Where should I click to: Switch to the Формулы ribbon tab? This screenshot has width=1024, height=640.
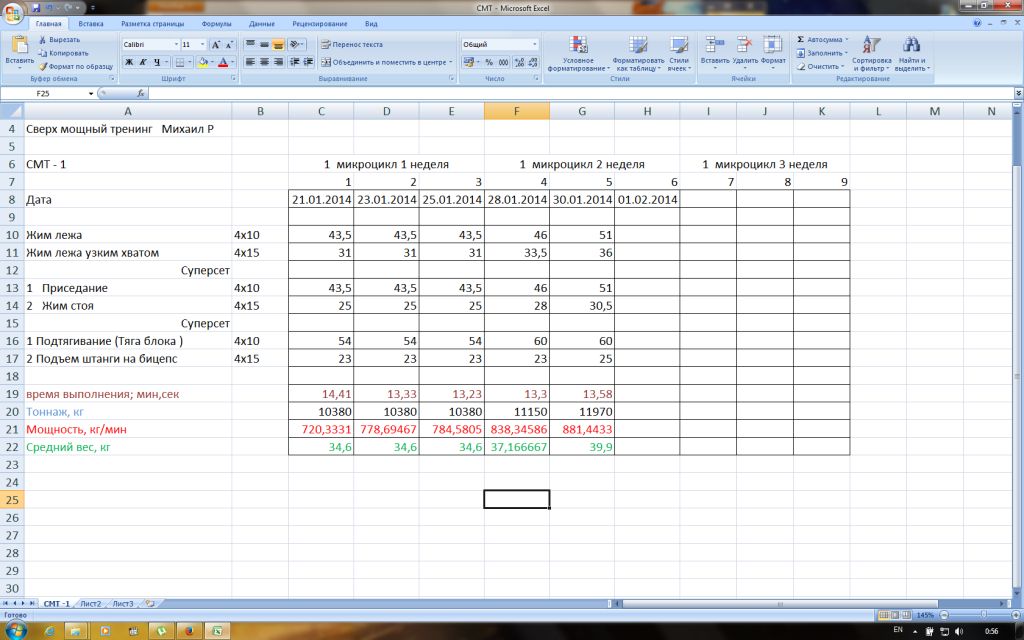pyautogui.click(x=216, y=22)
